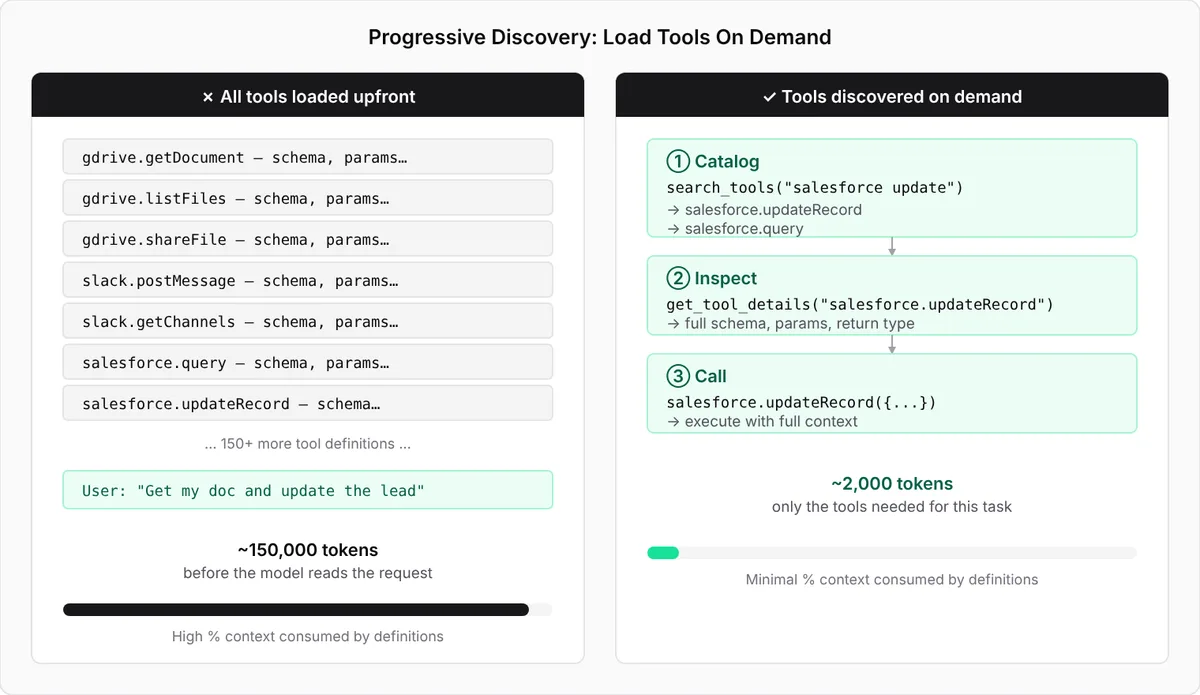Screen dimensions: 1200x695
Task: Click 'before the model reads the request' caption
Action: pyautogui.click(x=308, y=573)
